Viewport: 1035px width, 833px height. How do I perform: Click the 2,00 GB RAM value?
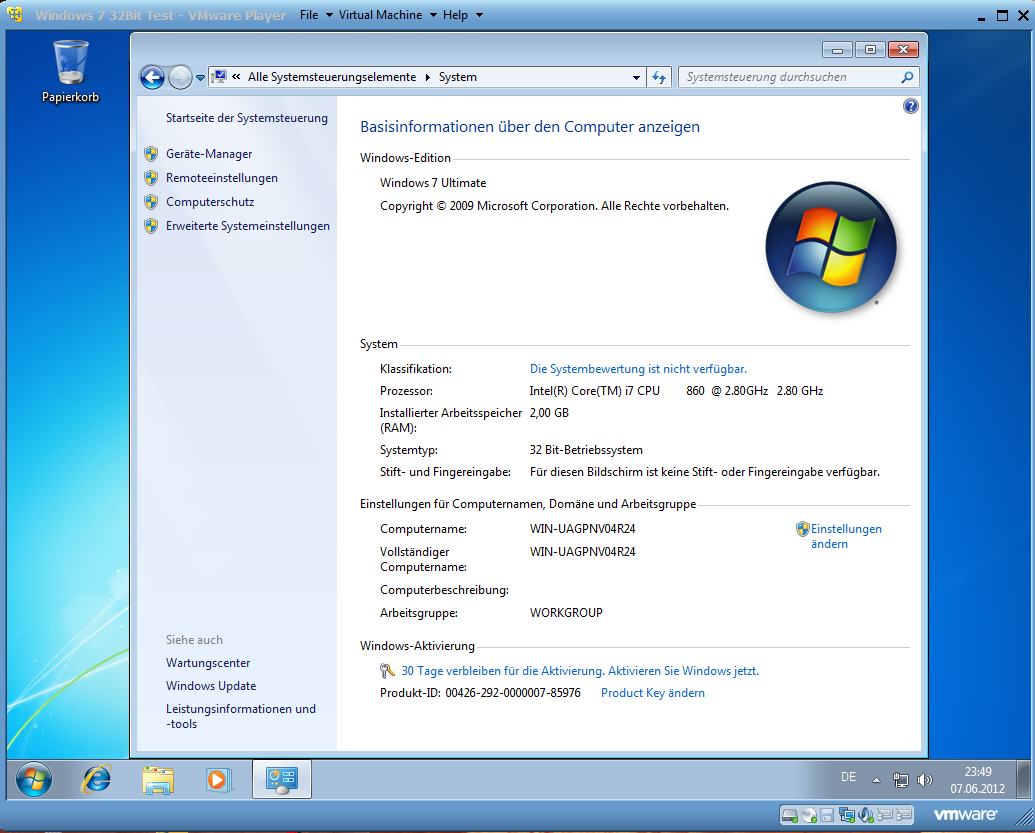549,413
